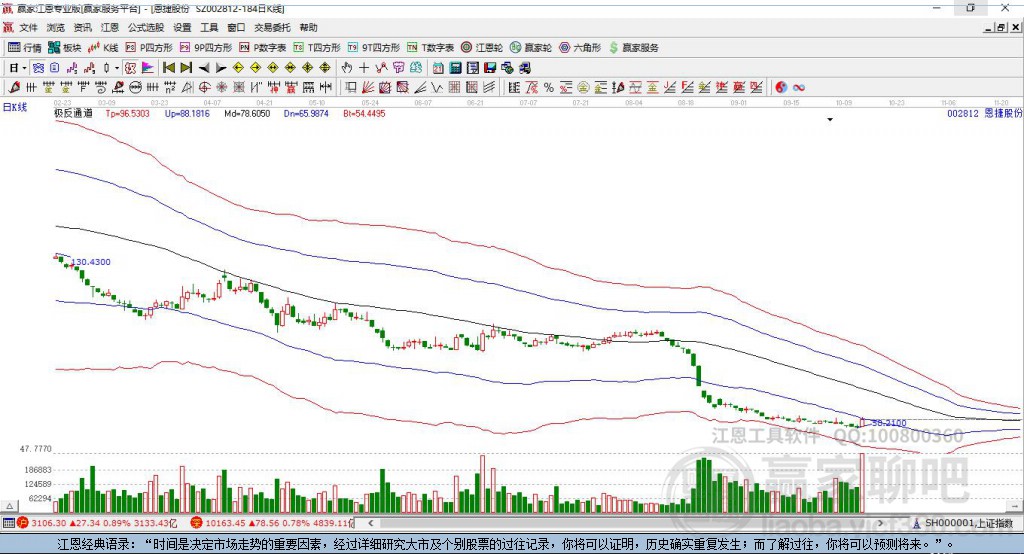Restore the inner chart window
Viewport: 1024px width, 554px height.
point(1001,27)
